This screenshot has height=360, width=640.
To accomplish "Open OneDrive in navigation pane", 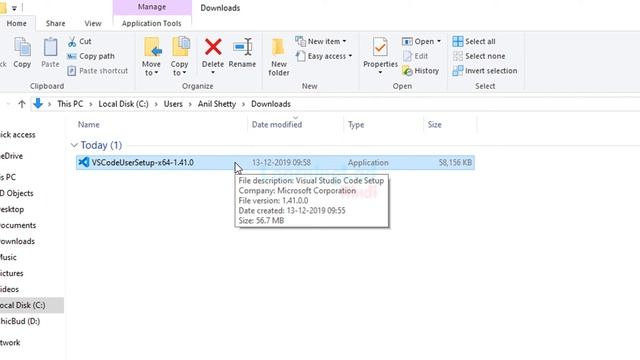I will coord(11,156).
